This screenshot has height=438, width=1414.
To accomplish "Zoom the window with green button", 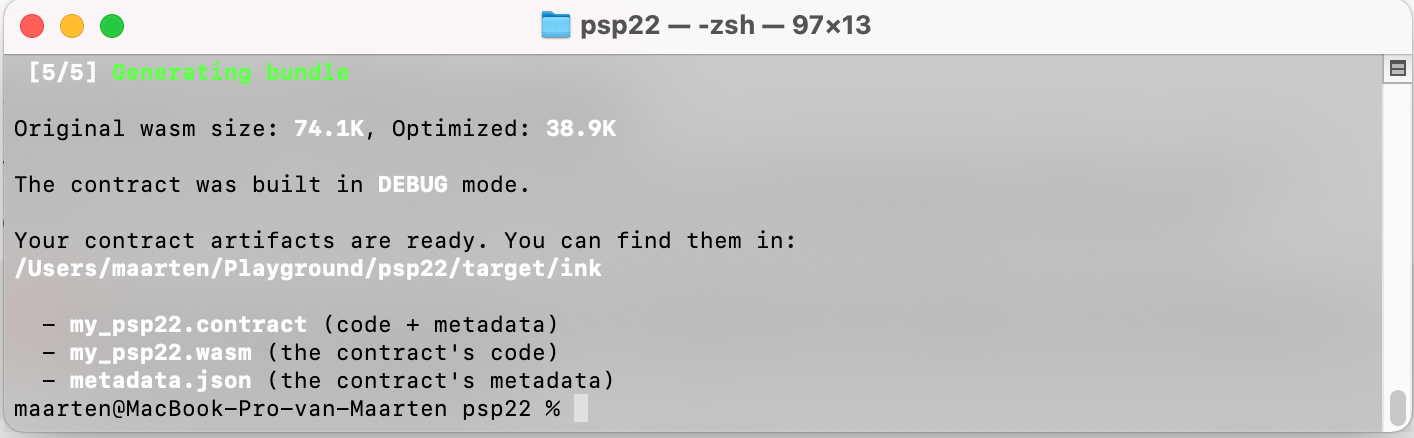I will pyautogui.click(x=112, y=26).
